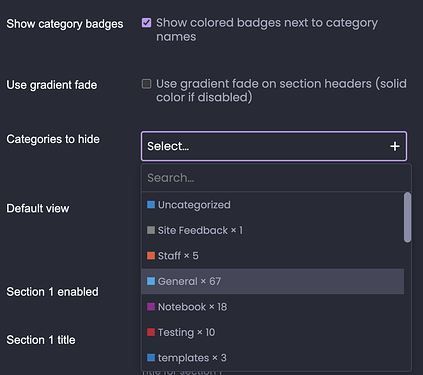Click the Use gradient fade setting label
The image size is (423, 375).
click(52, 85)
